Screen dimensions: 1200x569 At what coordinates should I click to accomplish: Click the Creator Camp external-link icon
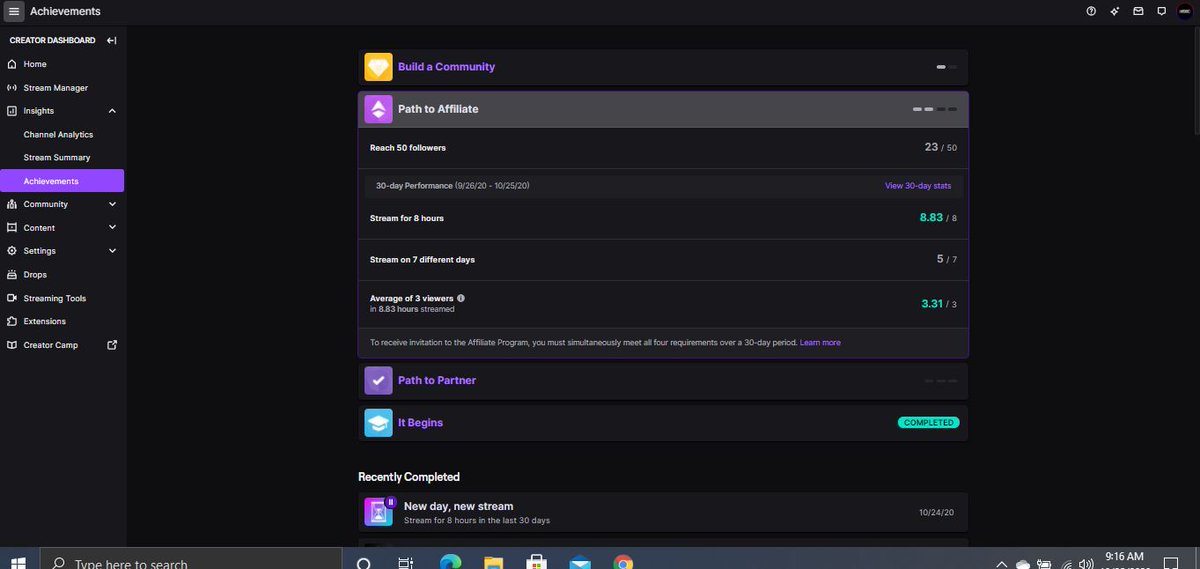pos(112,345)
